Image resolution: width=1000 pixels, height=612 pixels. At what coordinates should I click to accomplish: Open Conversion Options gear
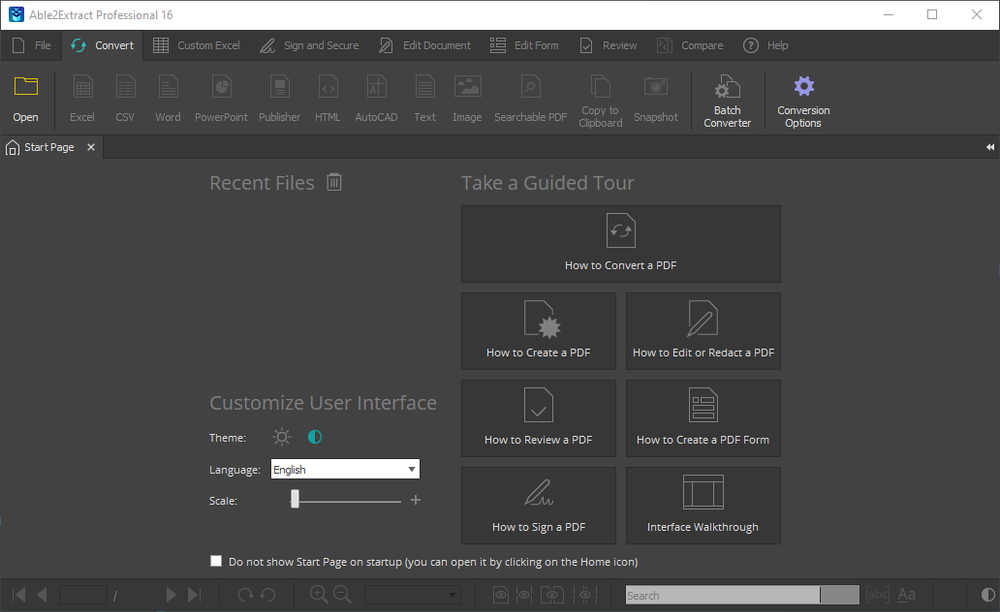[804, 100]
